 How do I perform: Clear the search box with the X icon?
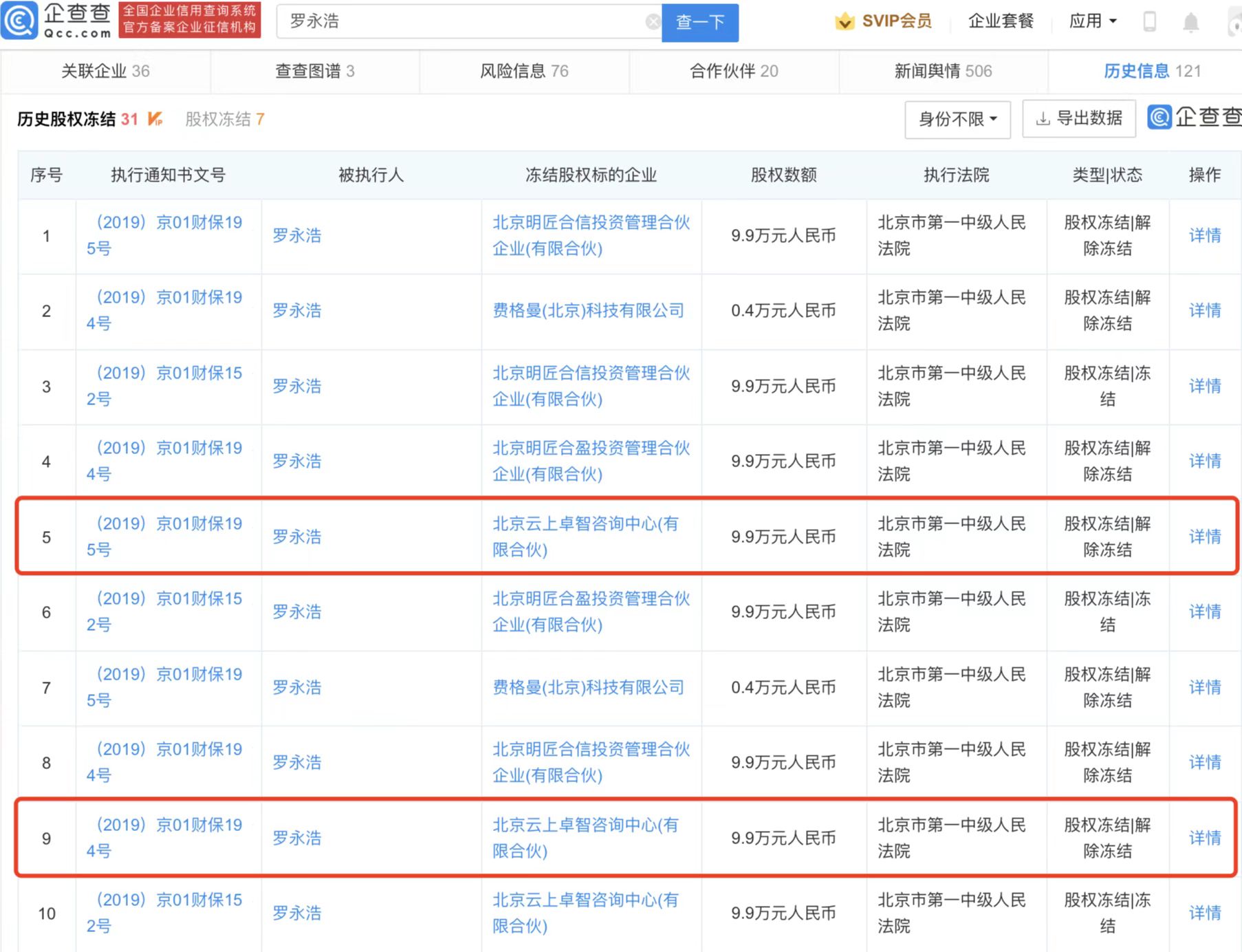point(653,22)
